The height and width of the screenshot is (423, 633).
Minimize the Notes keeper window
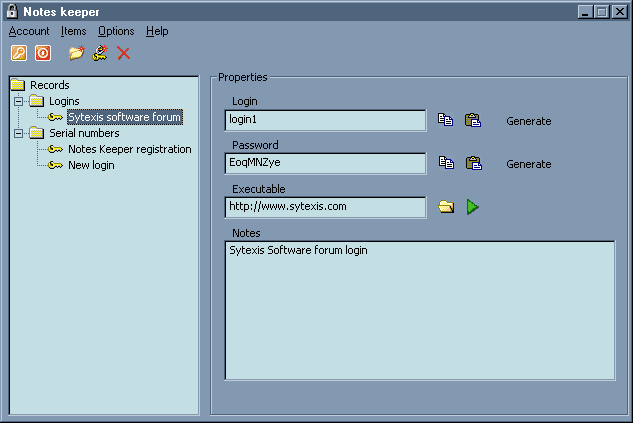click(x=585, y=12)
